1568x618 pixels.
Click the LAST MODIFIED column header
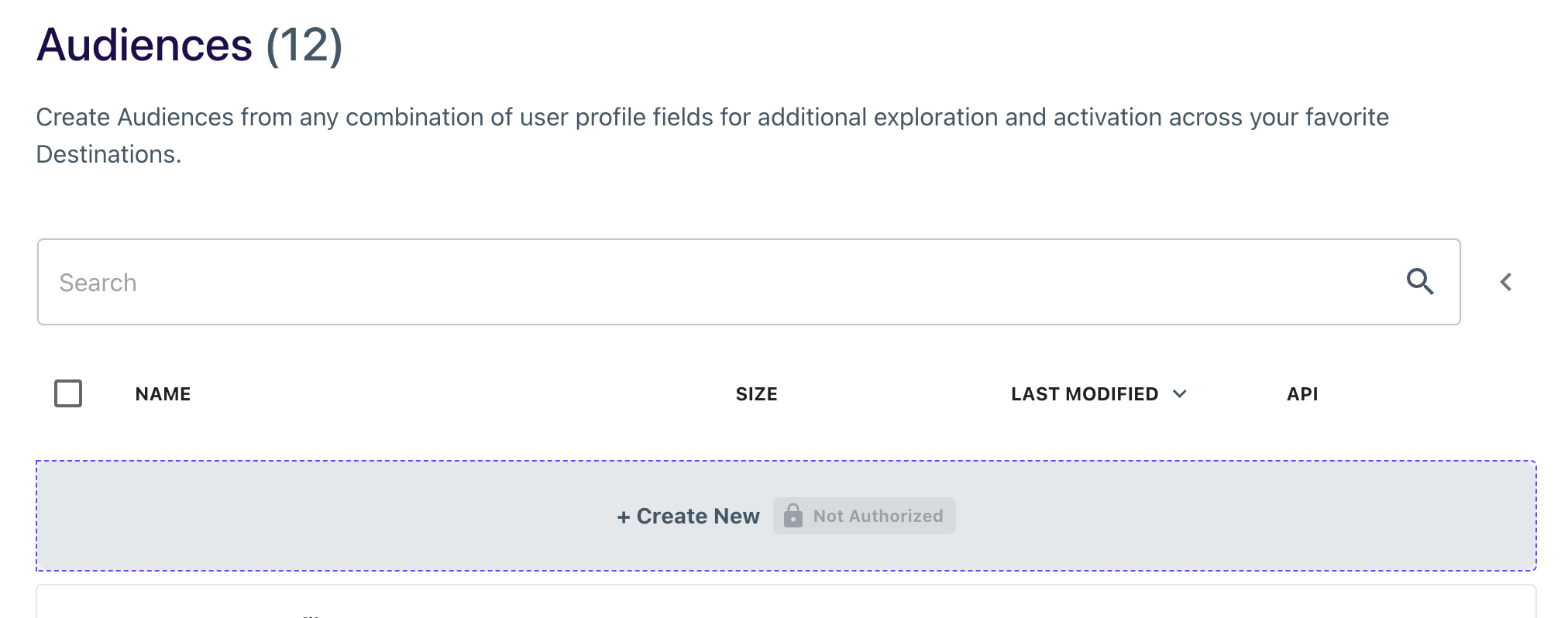click(1085, 394)
